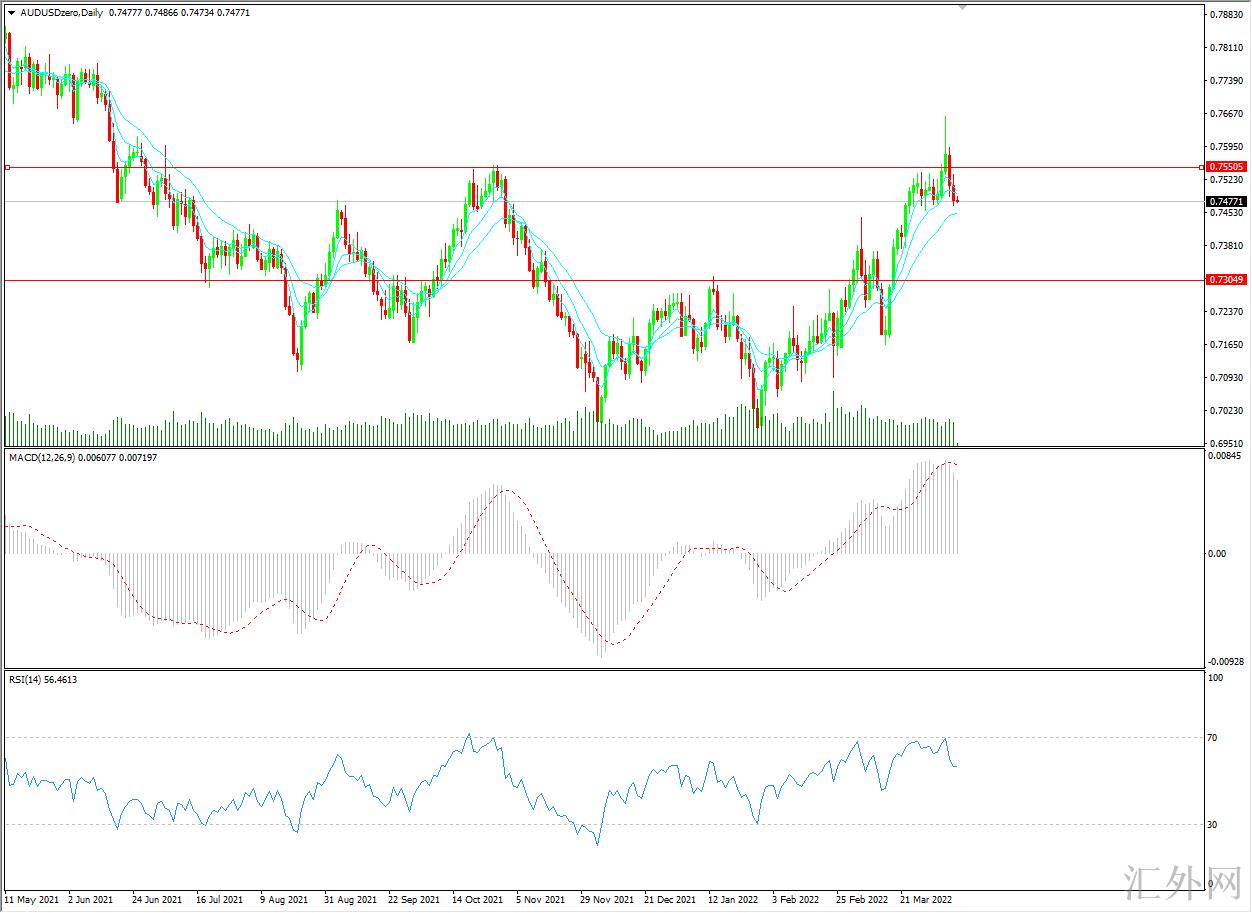Click the 0.69510 price scale value

pyautogui.click(x=1224, y=443)
